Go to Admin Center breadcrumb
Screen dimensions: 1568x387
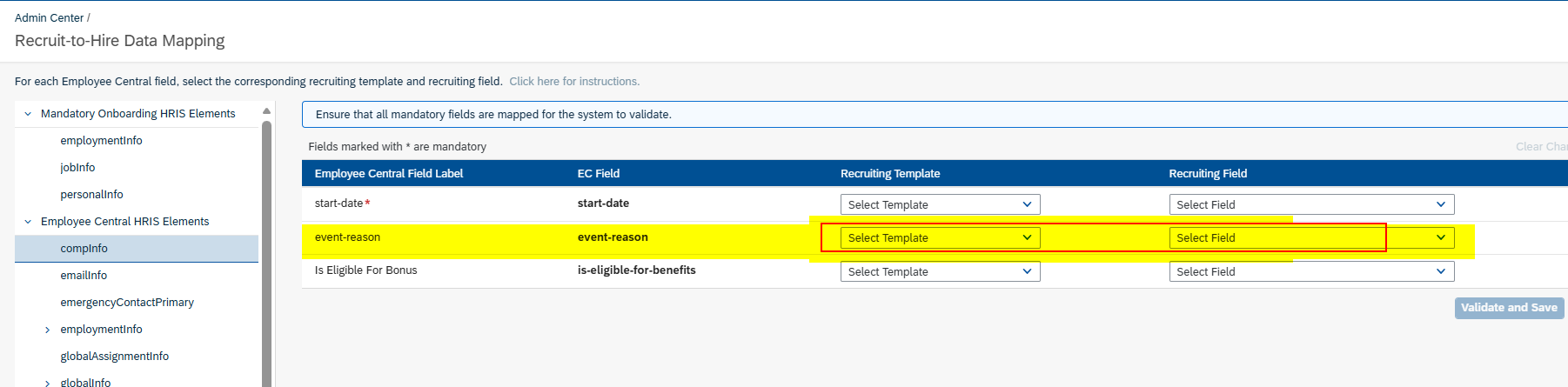49,17
